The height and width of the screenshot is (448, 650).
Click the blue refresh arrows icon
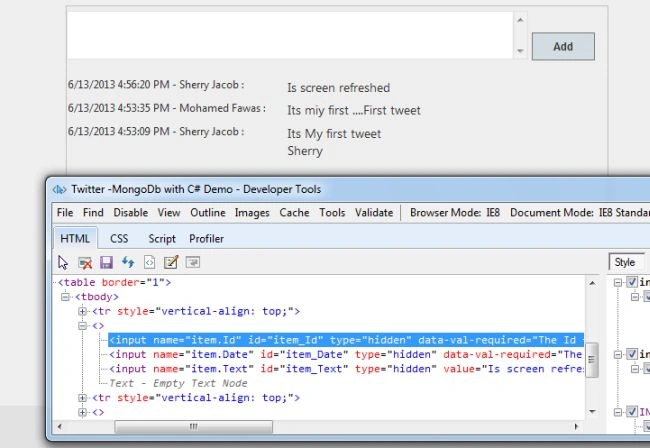click(128, 262)
